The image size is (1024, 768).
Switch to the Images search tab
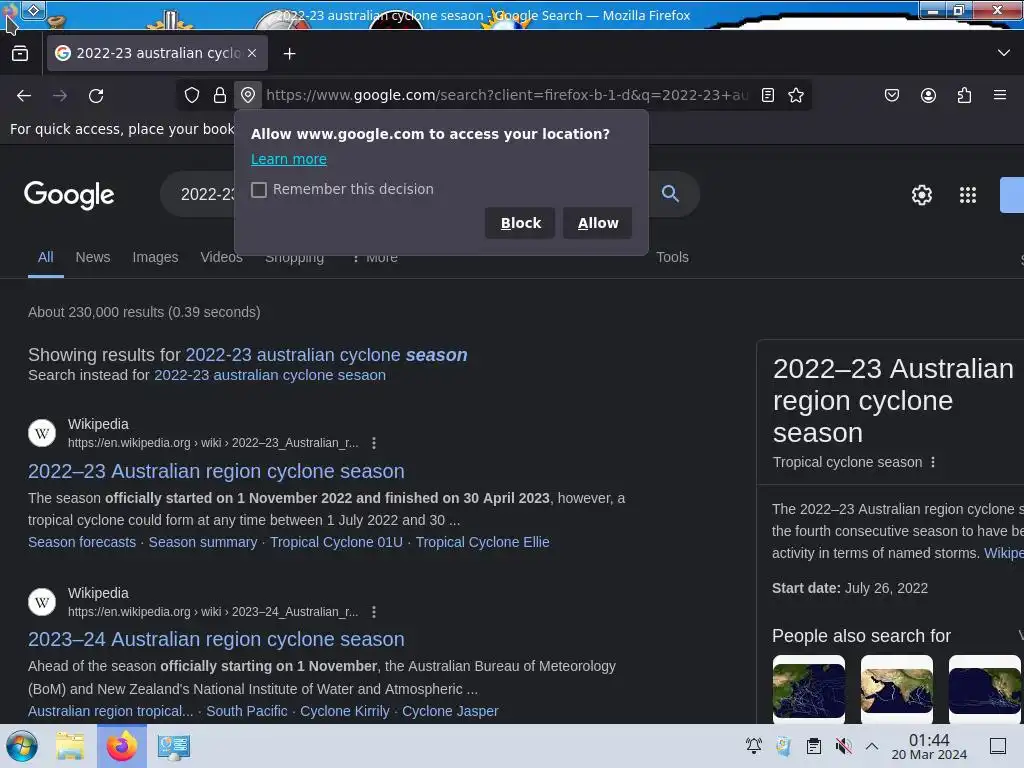pyautogui.click(x=155, y=257)
